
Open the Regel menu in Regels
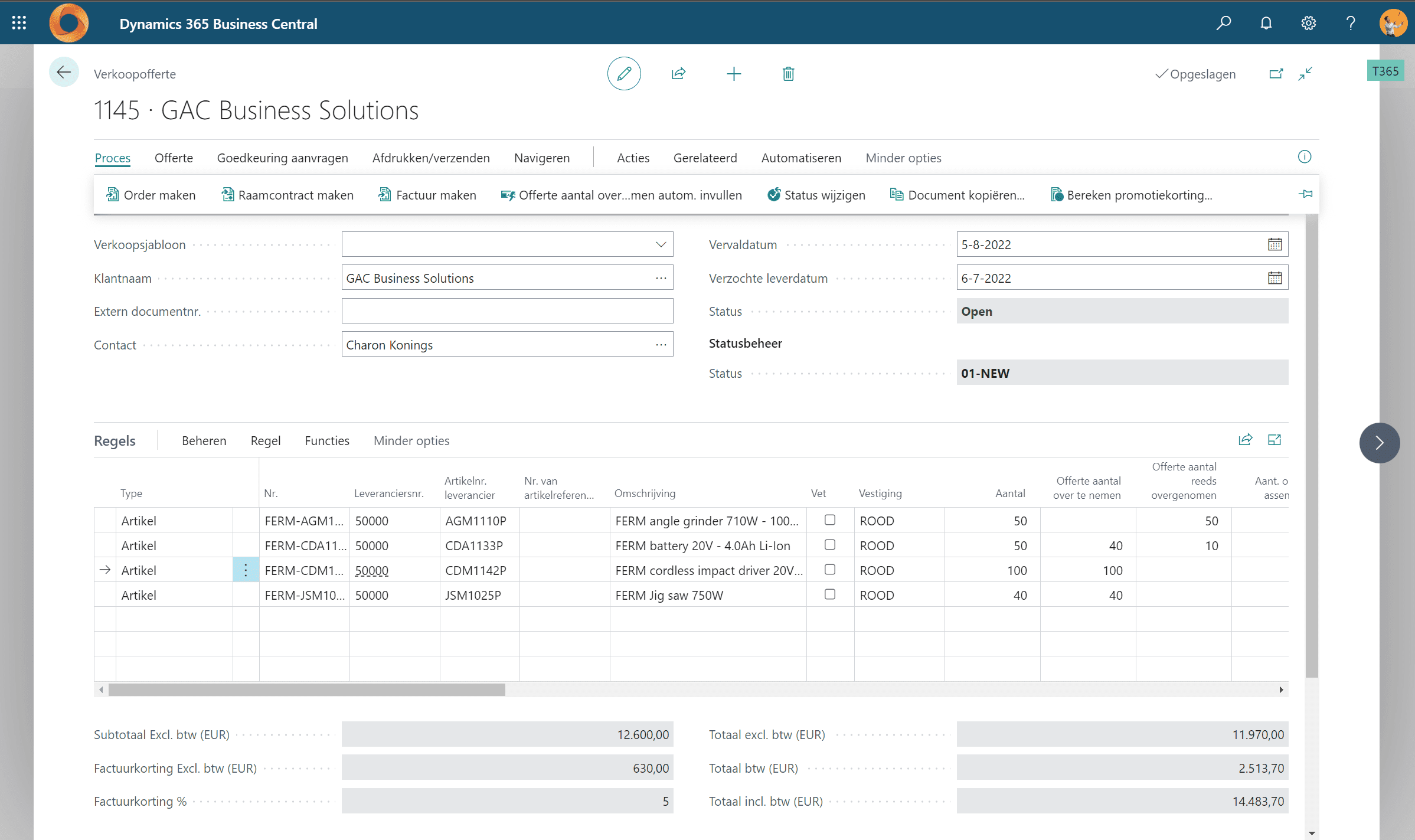265,440
